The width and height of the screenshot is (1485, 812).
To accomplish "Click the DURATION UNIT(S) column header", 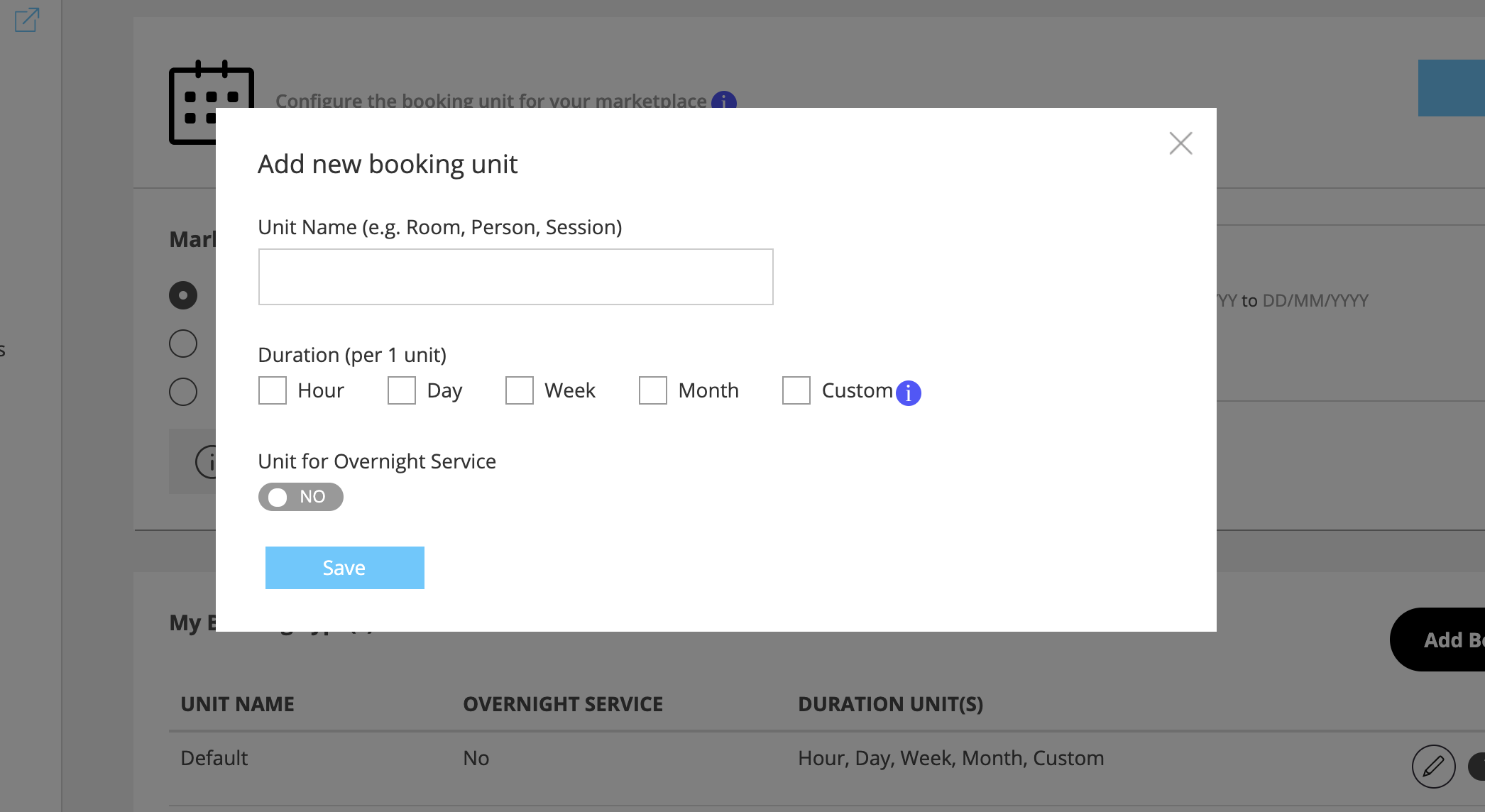I will [891, 704].
